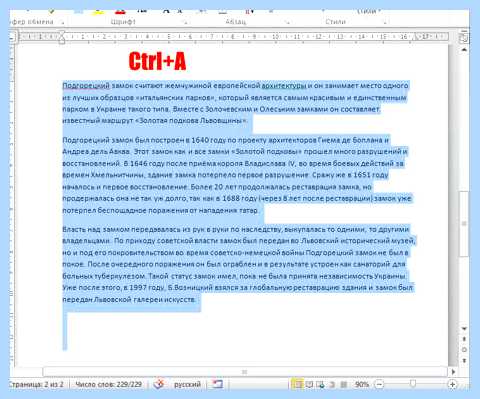Open the Абзац dialog launcher
This screenshot has width=480, height=399.
tap(287, 22)
